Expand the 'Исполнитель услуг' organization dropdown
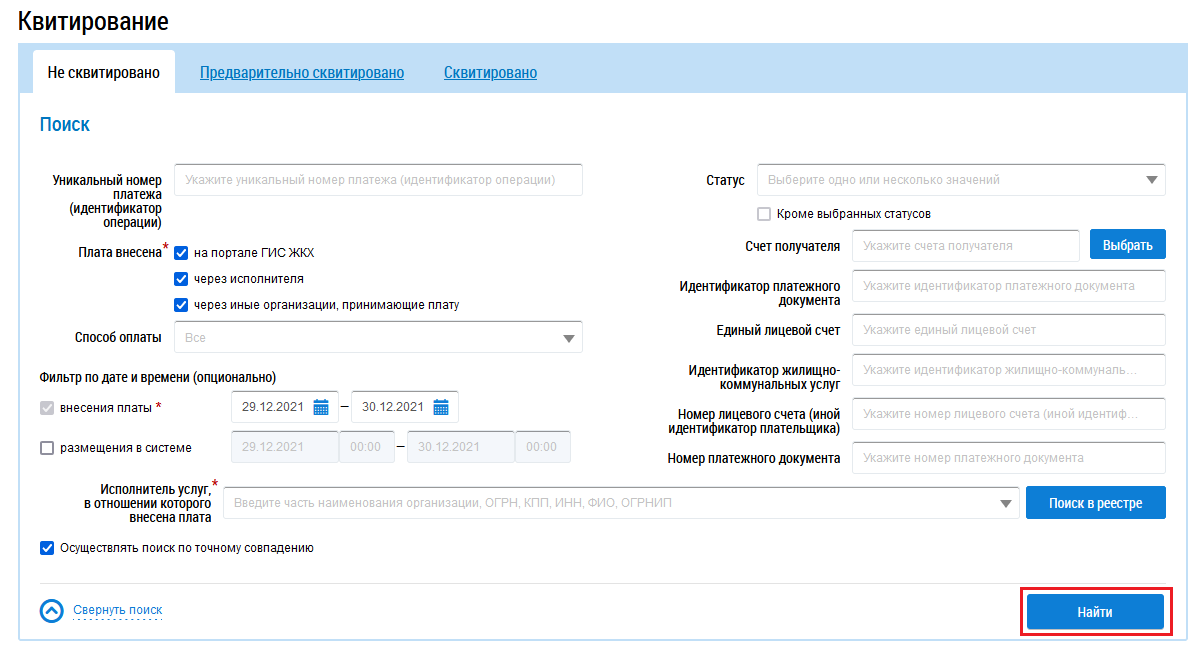1196x654 pixels. coord(1006,503)
